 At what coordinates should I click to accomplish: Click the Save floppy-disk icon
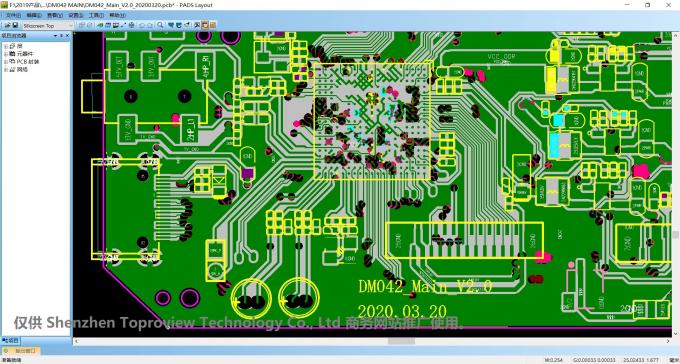click(x=15, y=25)
